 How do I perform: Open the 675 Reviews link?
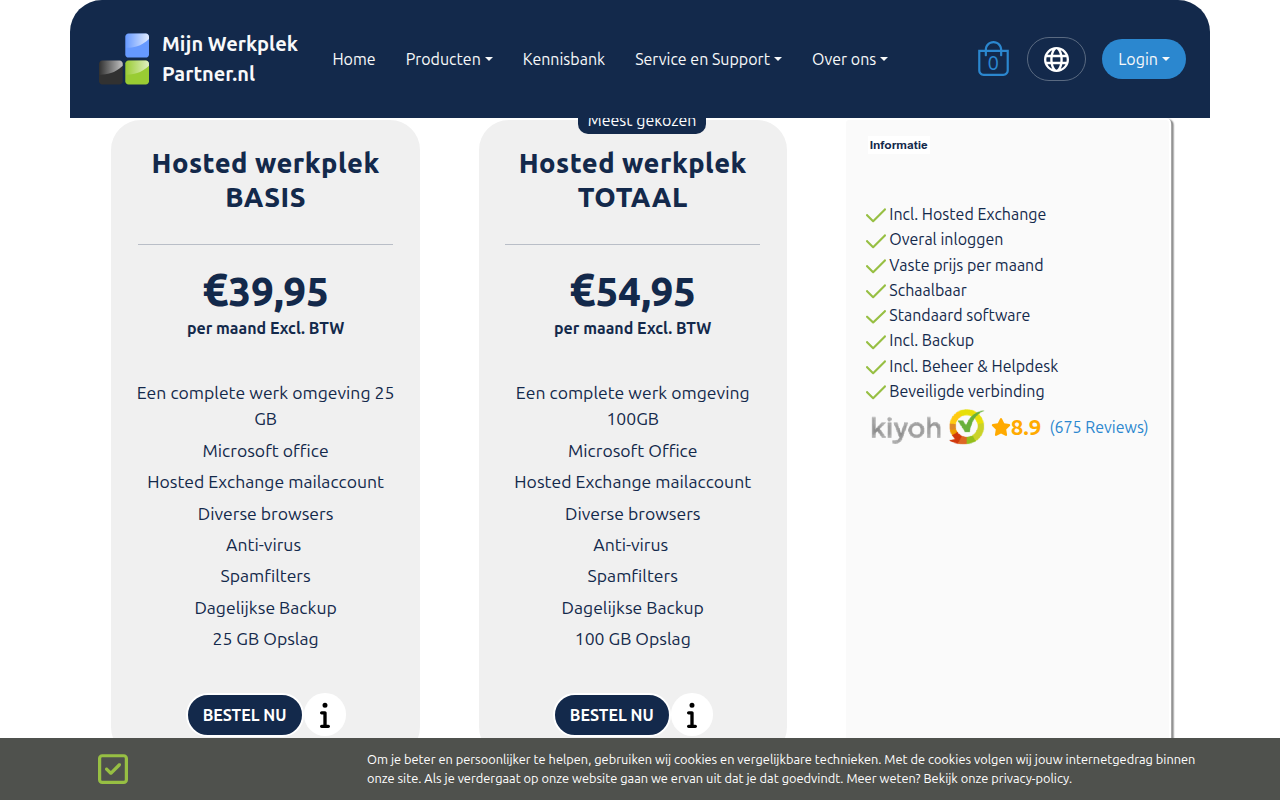pos(1099,427)
